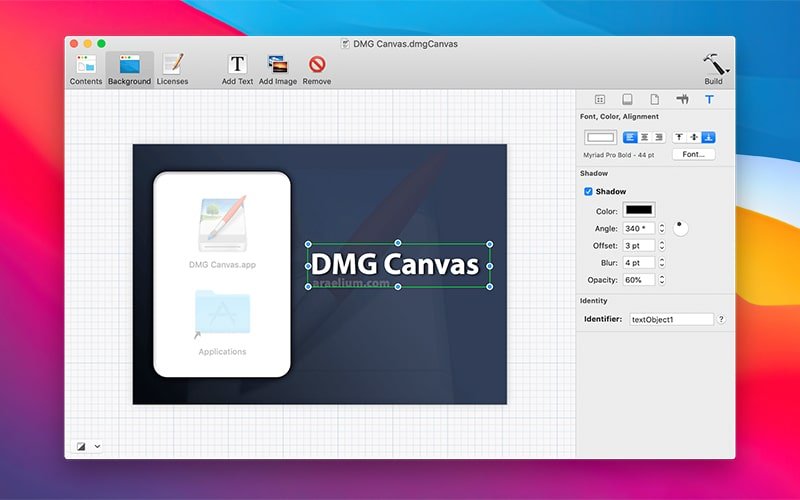
Task: Switch to the Licenses tab
Action: coord(172,68)
